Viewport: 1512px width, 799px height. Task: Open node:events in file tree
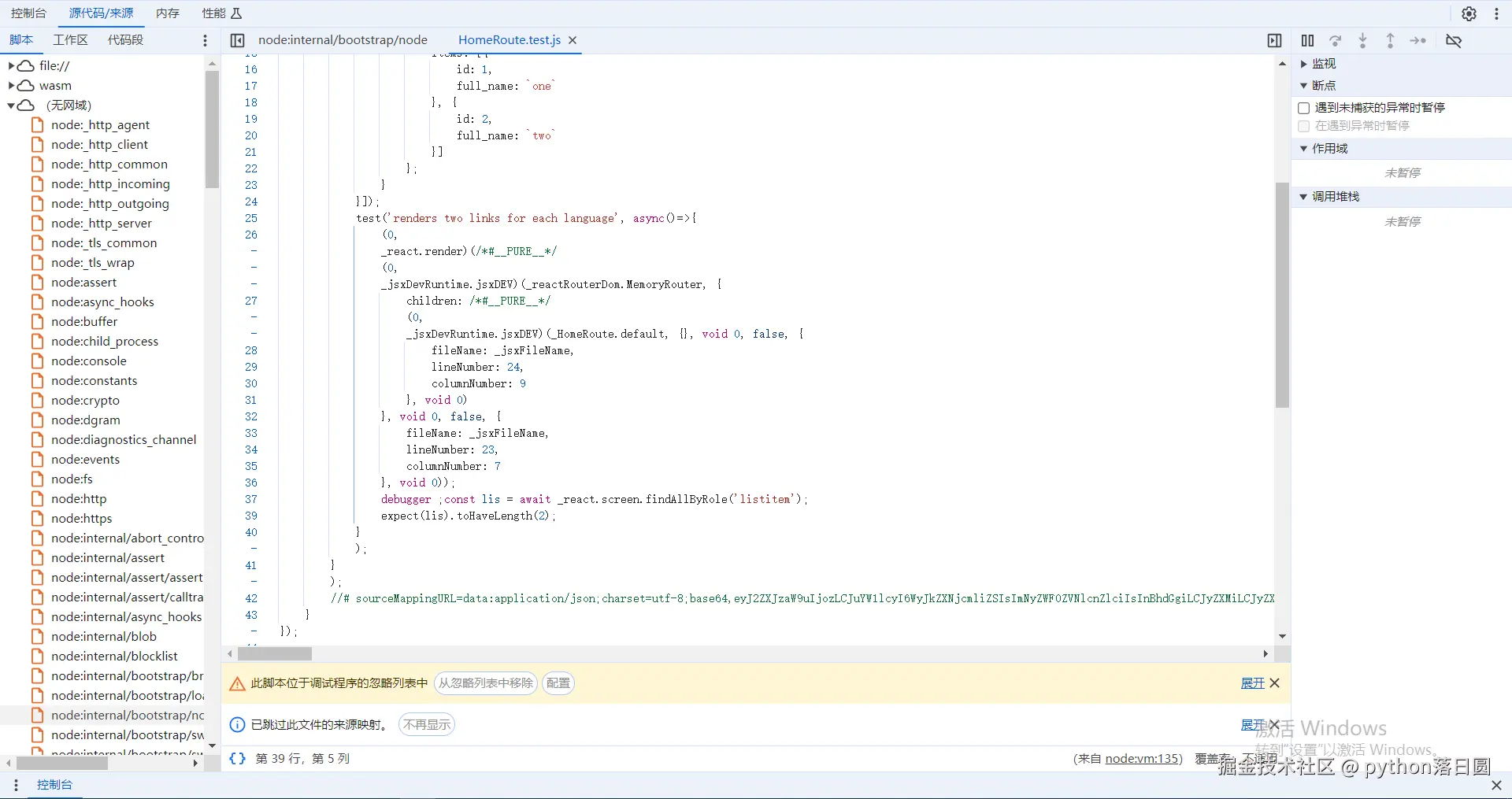pos(86,459)
